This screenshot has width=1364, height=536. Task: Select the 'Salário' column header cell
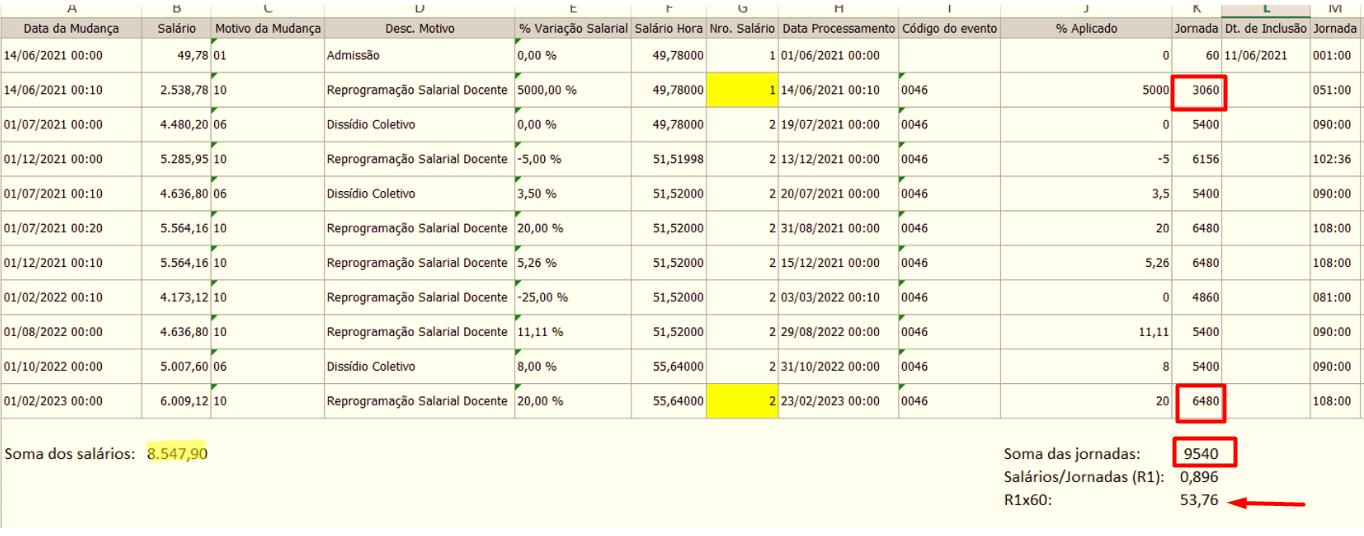click(177, 29)
